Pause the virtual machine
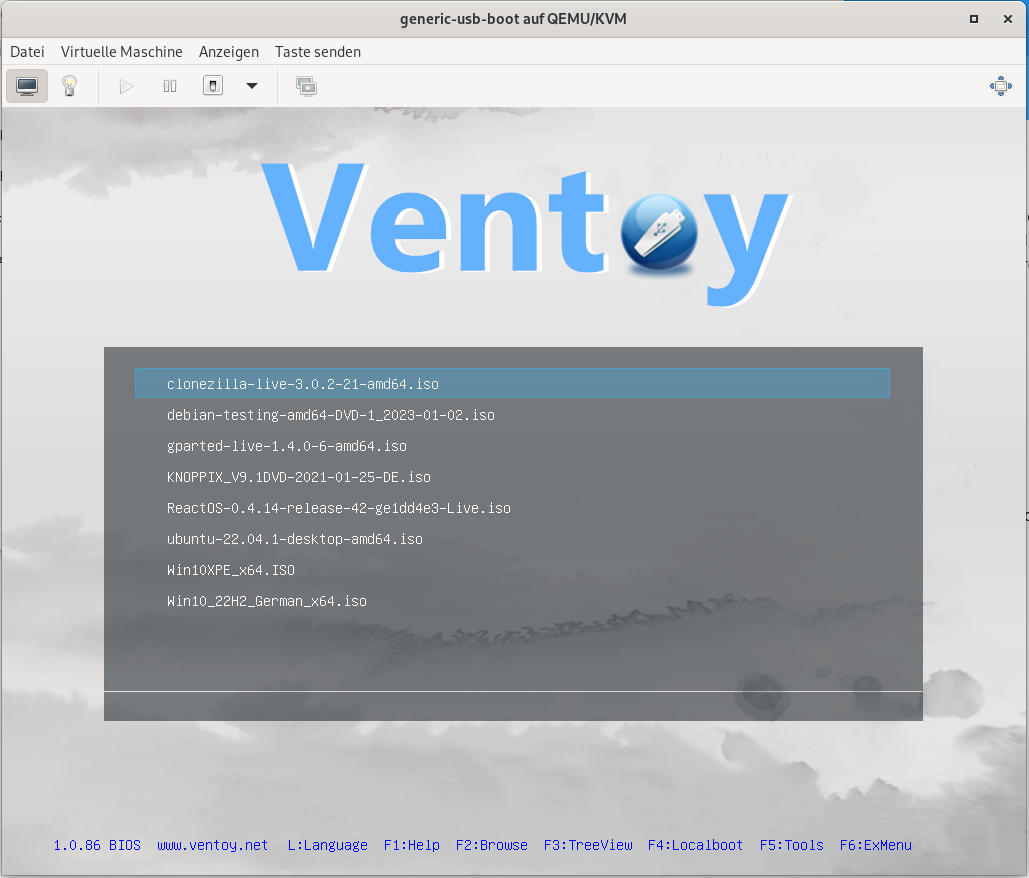The image size is (1029, 878). pyautogui.click(x=170, y=86)
